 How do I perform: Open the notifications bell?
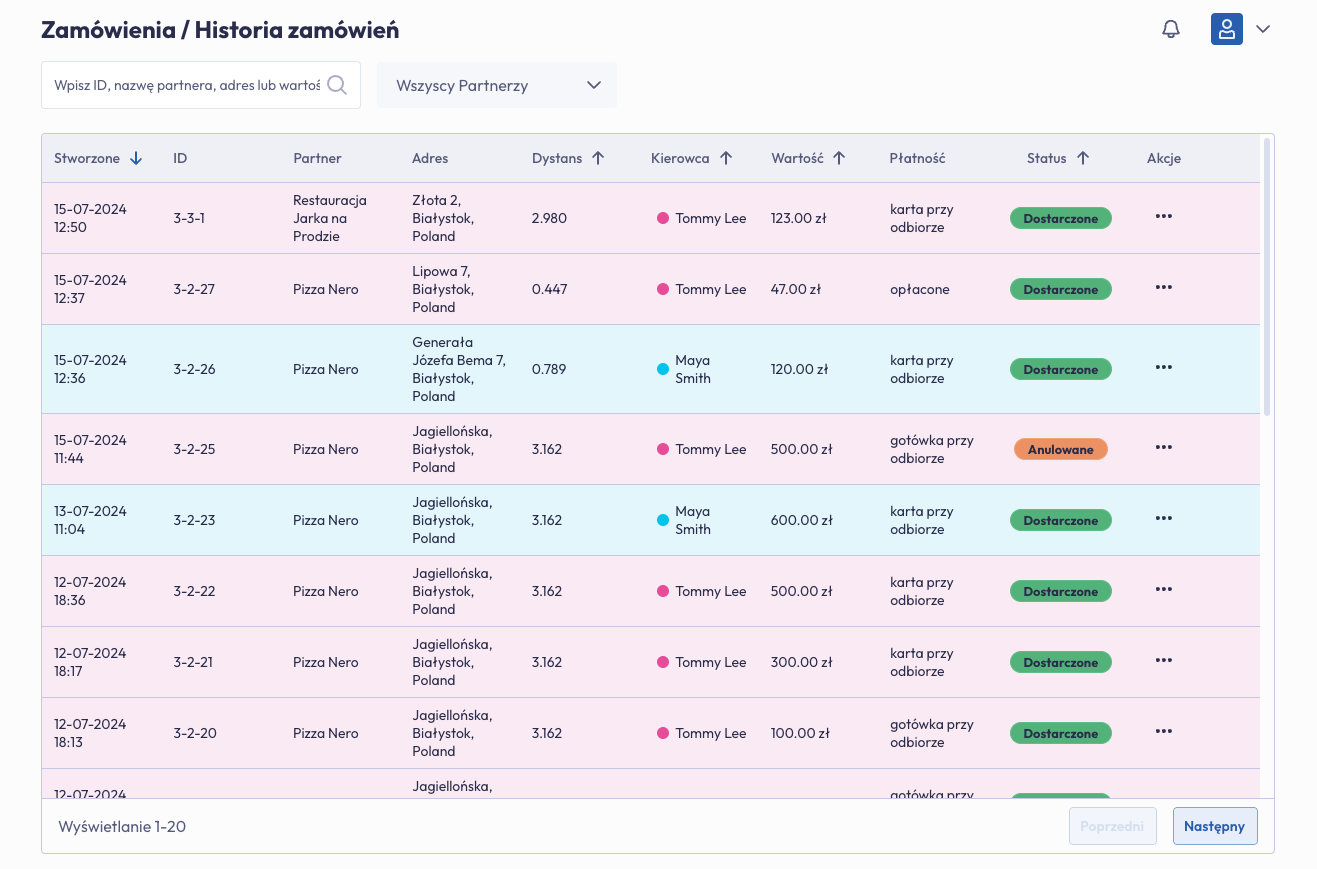(x=1171, y=29)
